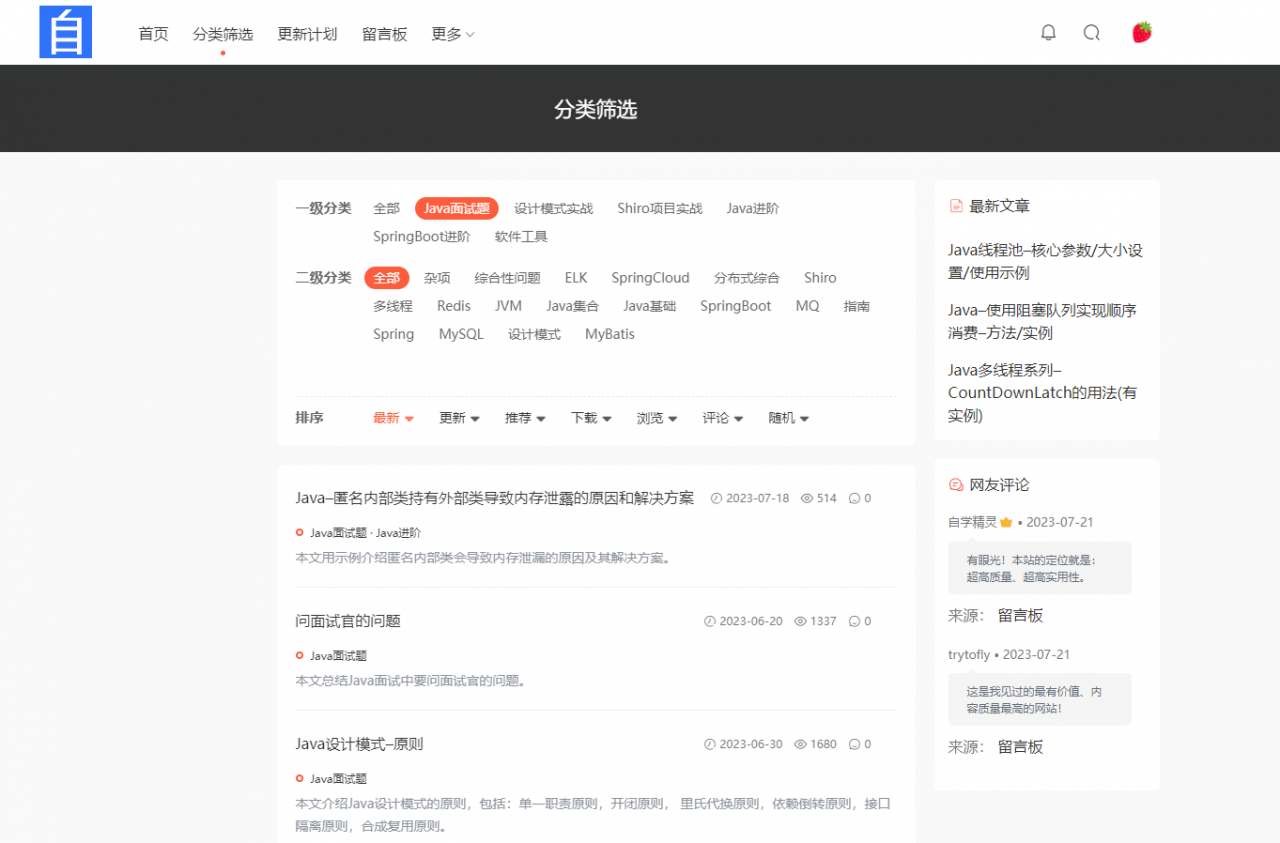The image size is (1280, 843).
Task: Open the 随机 sort dropdown
Action: pos(788,418)
